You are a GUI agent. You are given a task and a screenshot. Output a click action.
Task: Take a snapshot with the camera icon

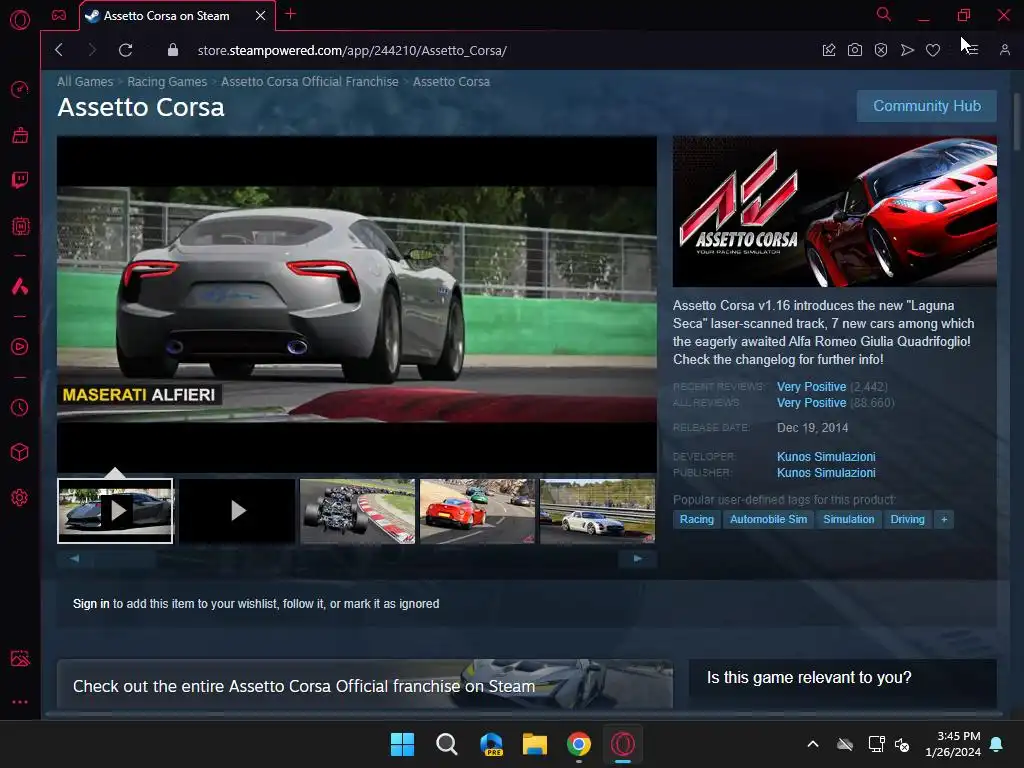(855, 50)
